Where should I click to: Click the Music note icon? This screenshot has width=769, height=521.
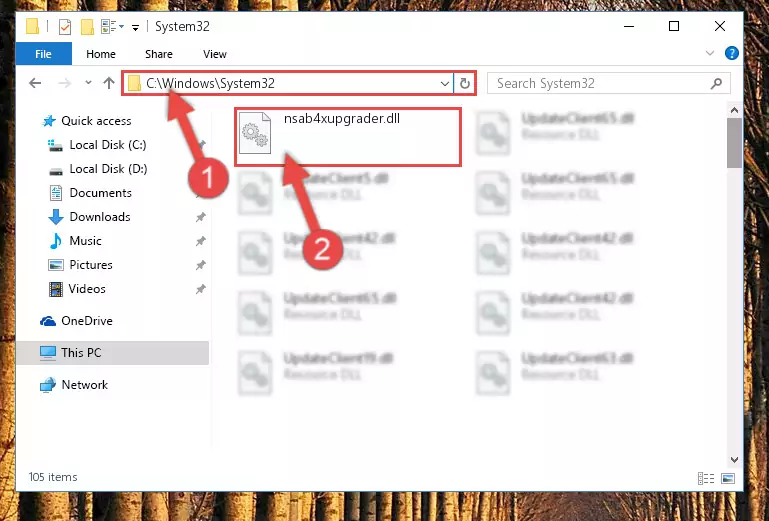click(55, 241)
